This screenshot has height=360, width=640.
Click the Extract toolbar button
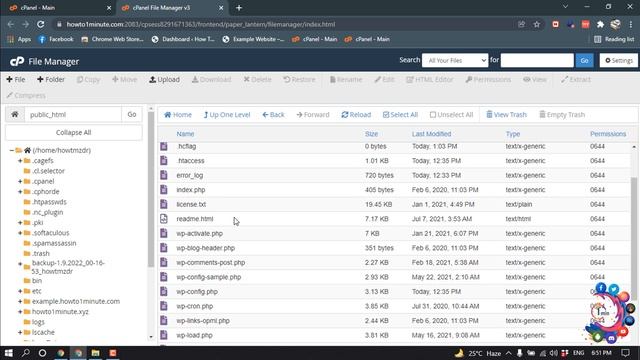coord(576,80)
